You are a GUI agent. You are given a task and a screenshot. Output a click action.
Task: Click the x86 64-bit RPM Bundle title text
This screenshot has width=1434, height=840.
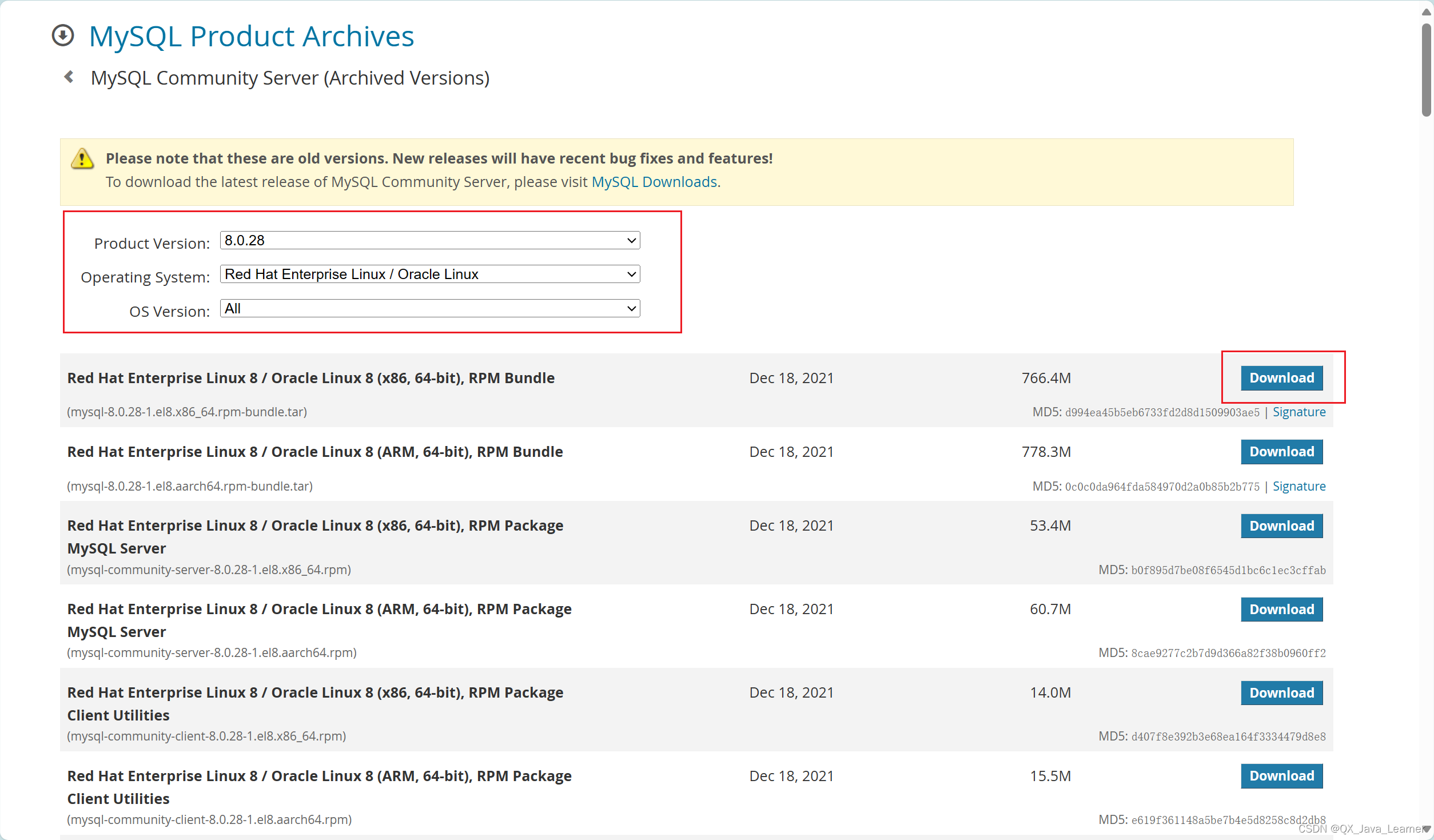(x=311, y=378)
